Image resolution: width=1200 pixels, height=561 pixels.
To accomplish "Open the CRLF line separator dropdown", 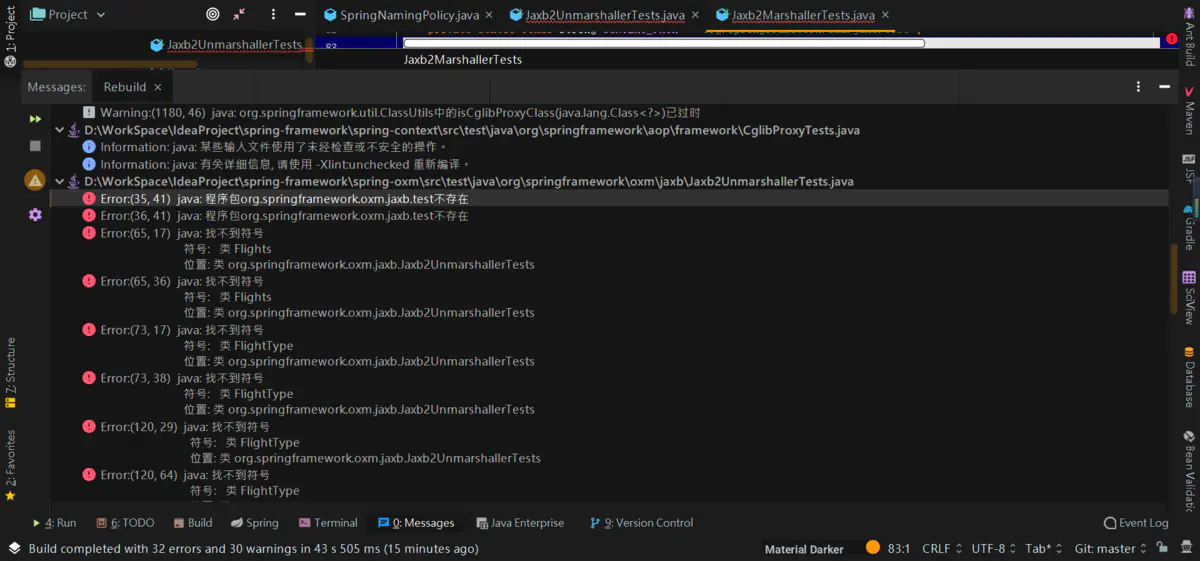I will [942, 549].
